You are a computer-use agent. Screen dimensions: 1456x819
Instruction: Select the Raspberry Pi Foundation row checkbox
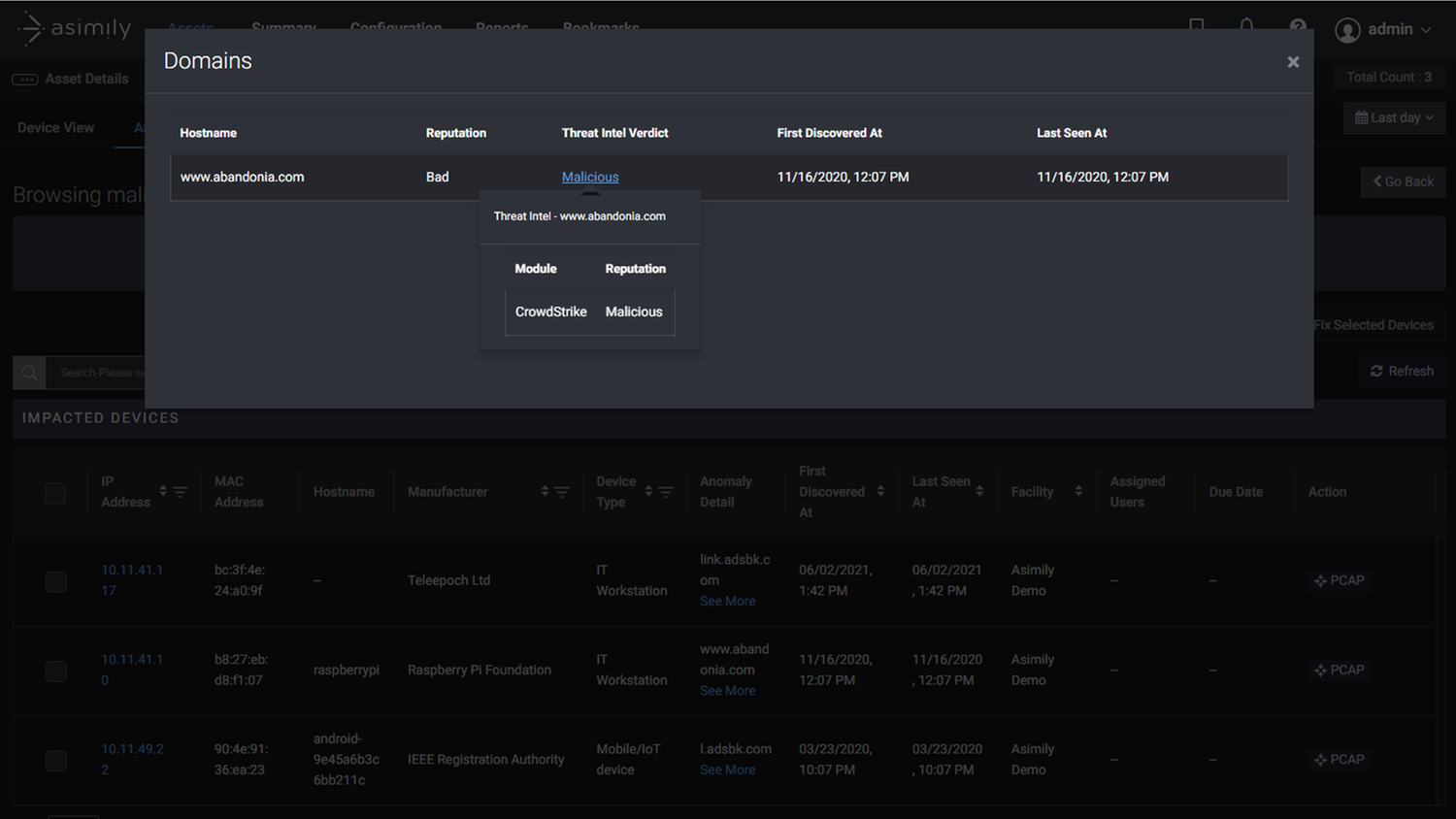(55, 671)
